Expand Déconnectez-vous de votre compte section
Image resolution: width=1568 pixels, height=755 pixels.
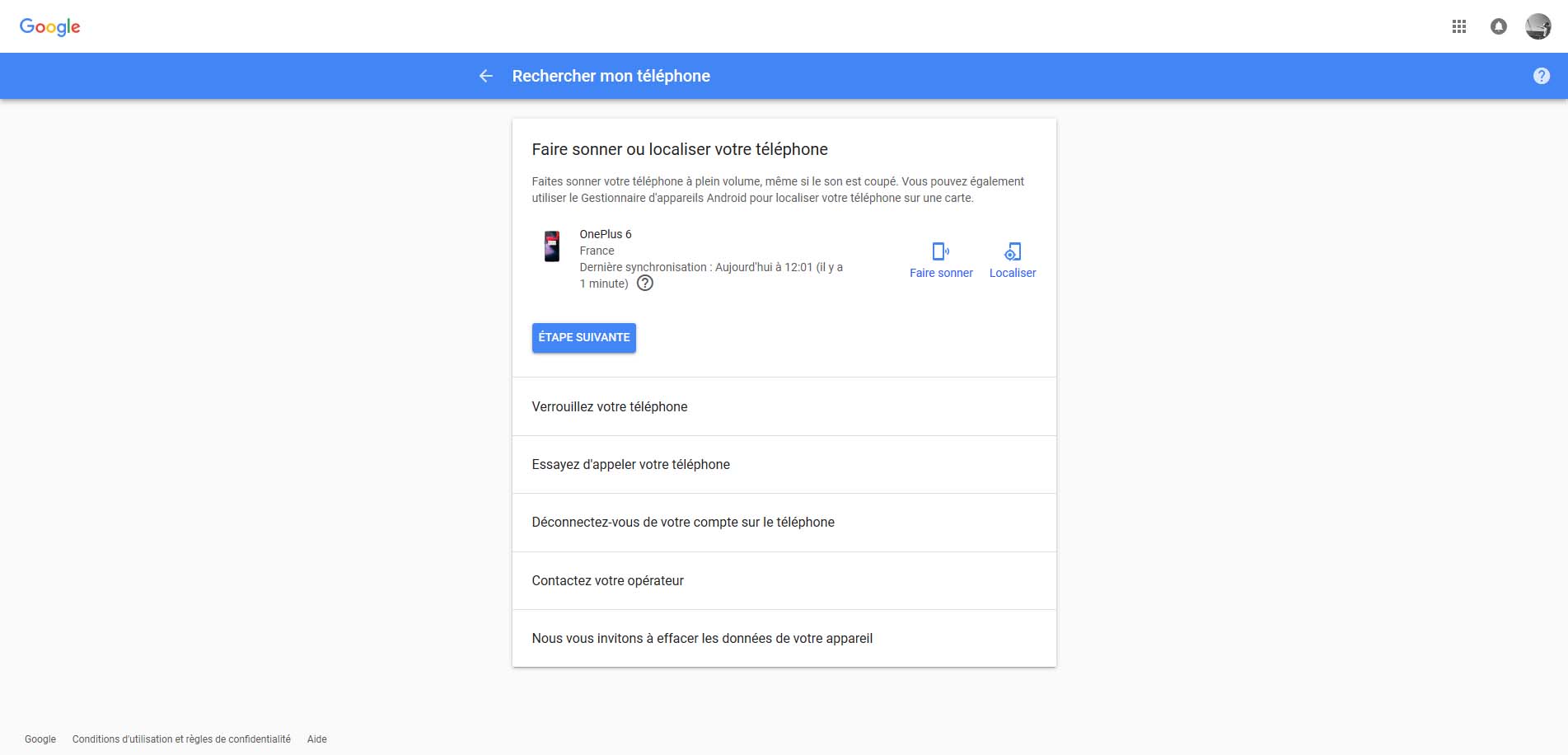[x=784, y=523]
